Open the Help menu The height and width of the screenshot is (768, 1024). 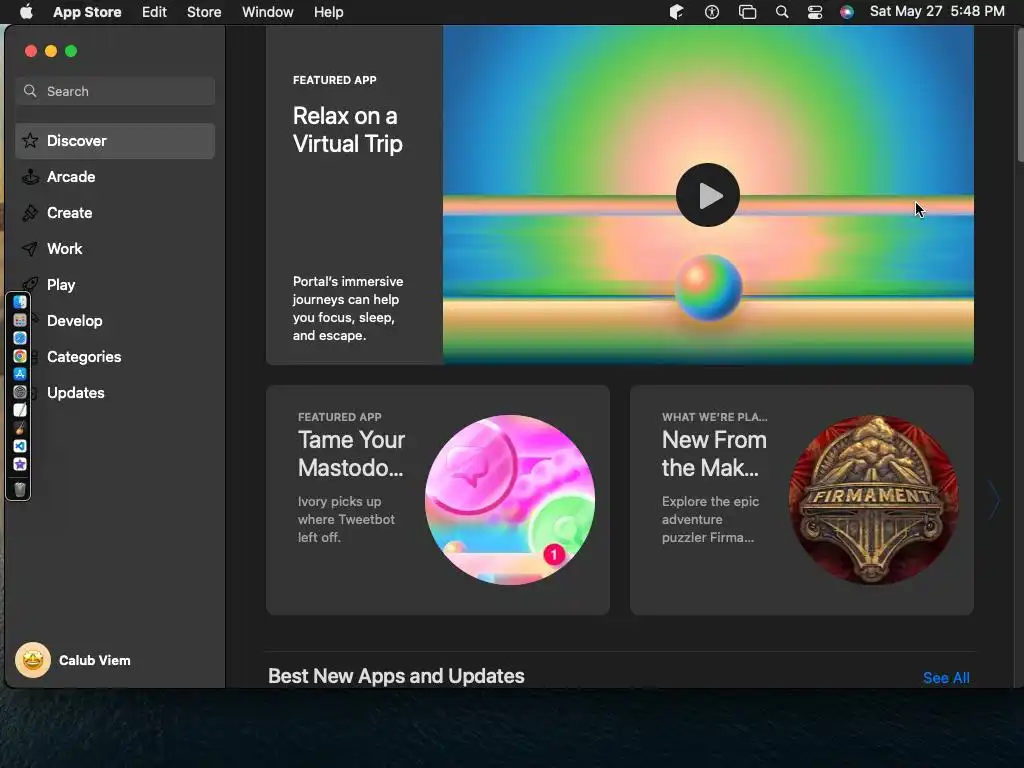click(x=328, y=12)
